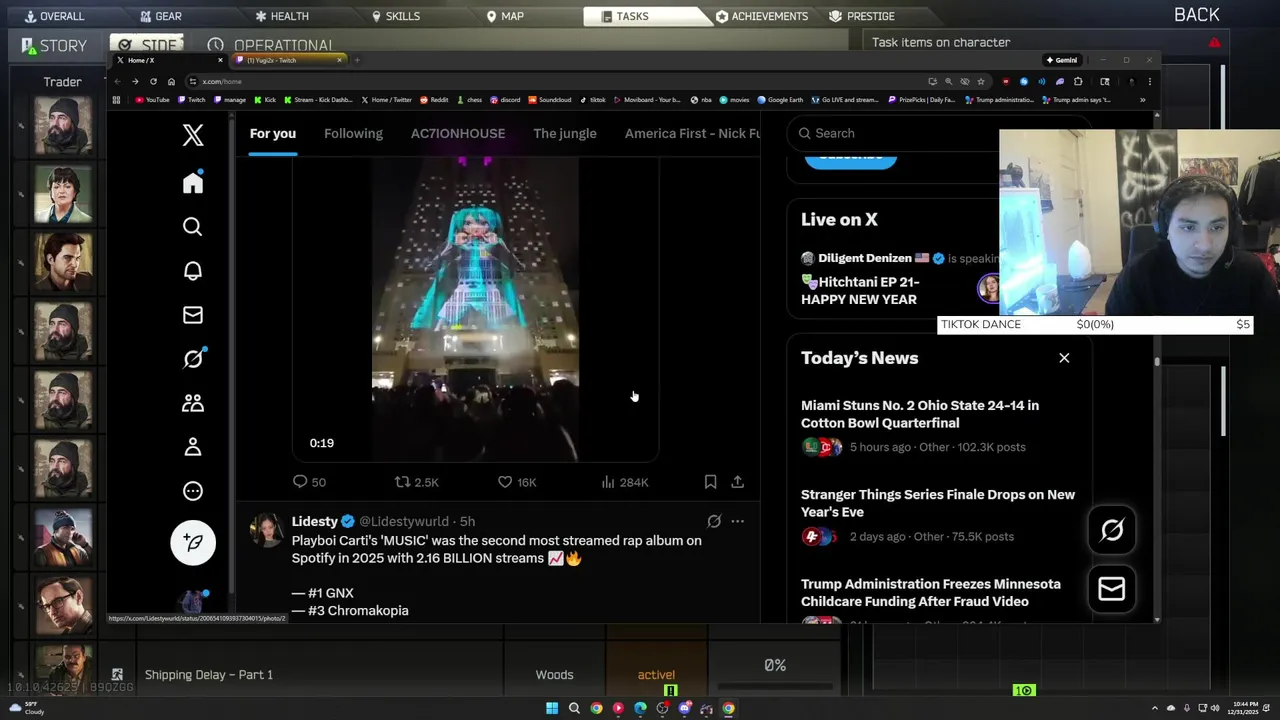
Task: Open Notifications bell in X sidebar
Action: tap(193, 271)
